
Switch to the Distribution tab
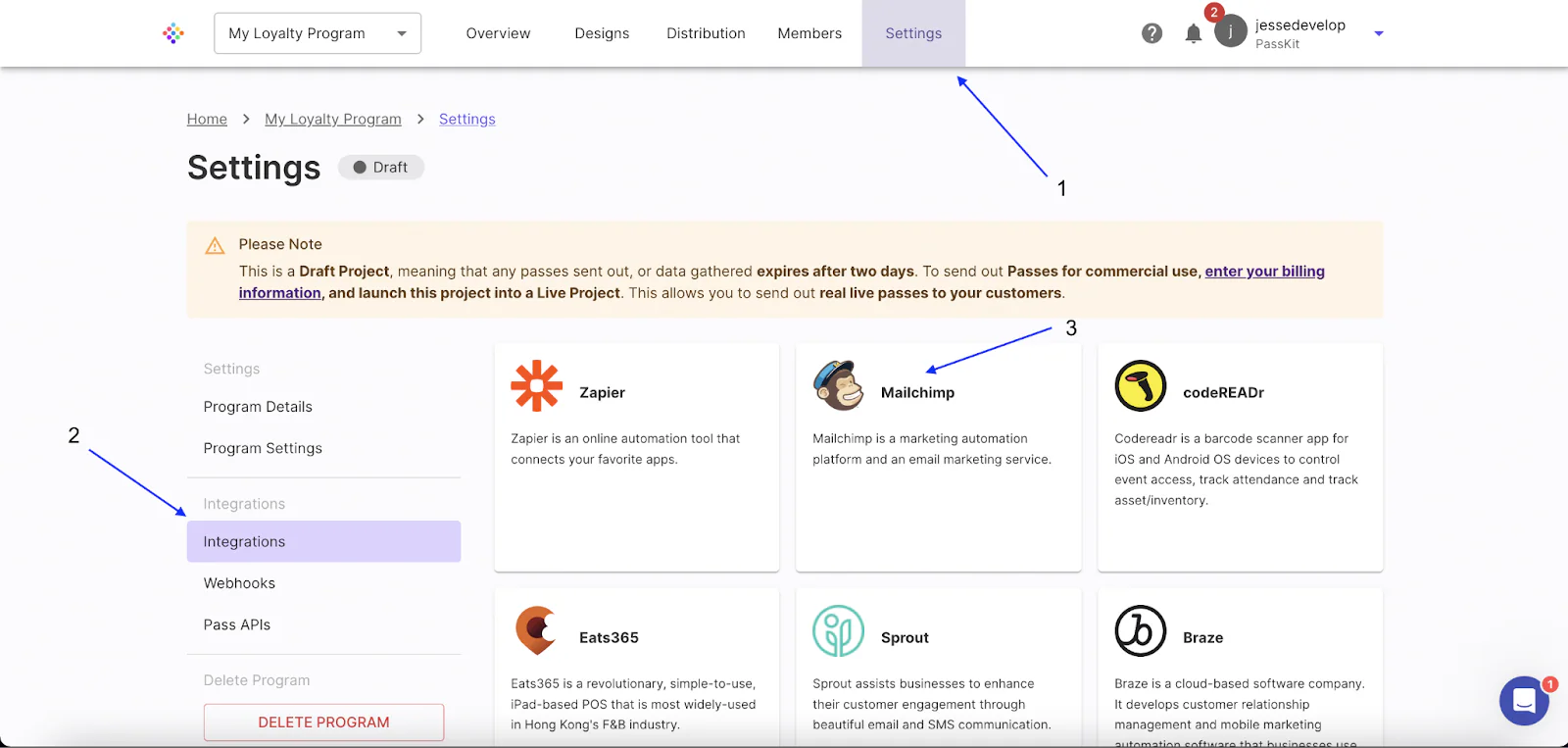click(x=706, y=33)
